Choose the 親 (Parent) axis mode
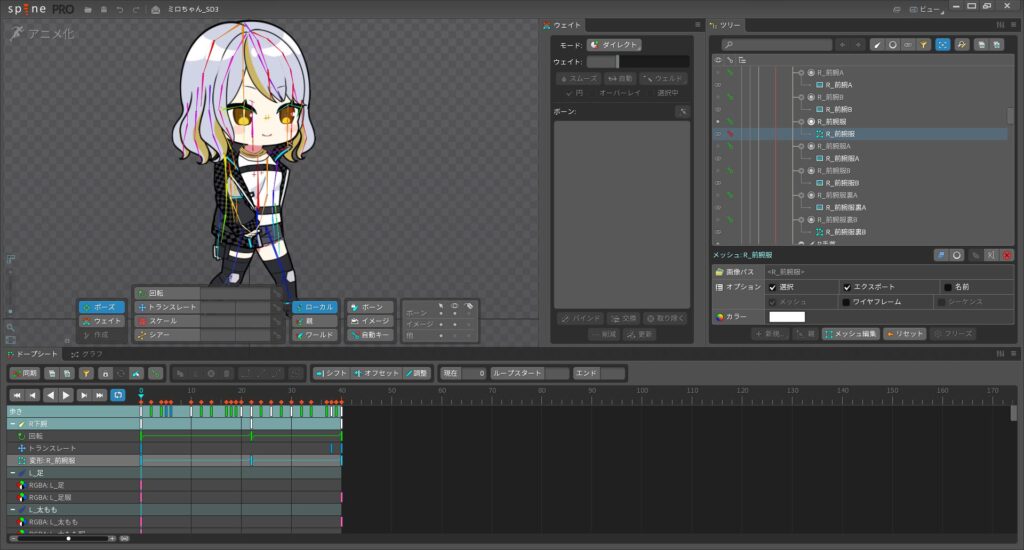 pyautogui.click(x=315, y=321)
